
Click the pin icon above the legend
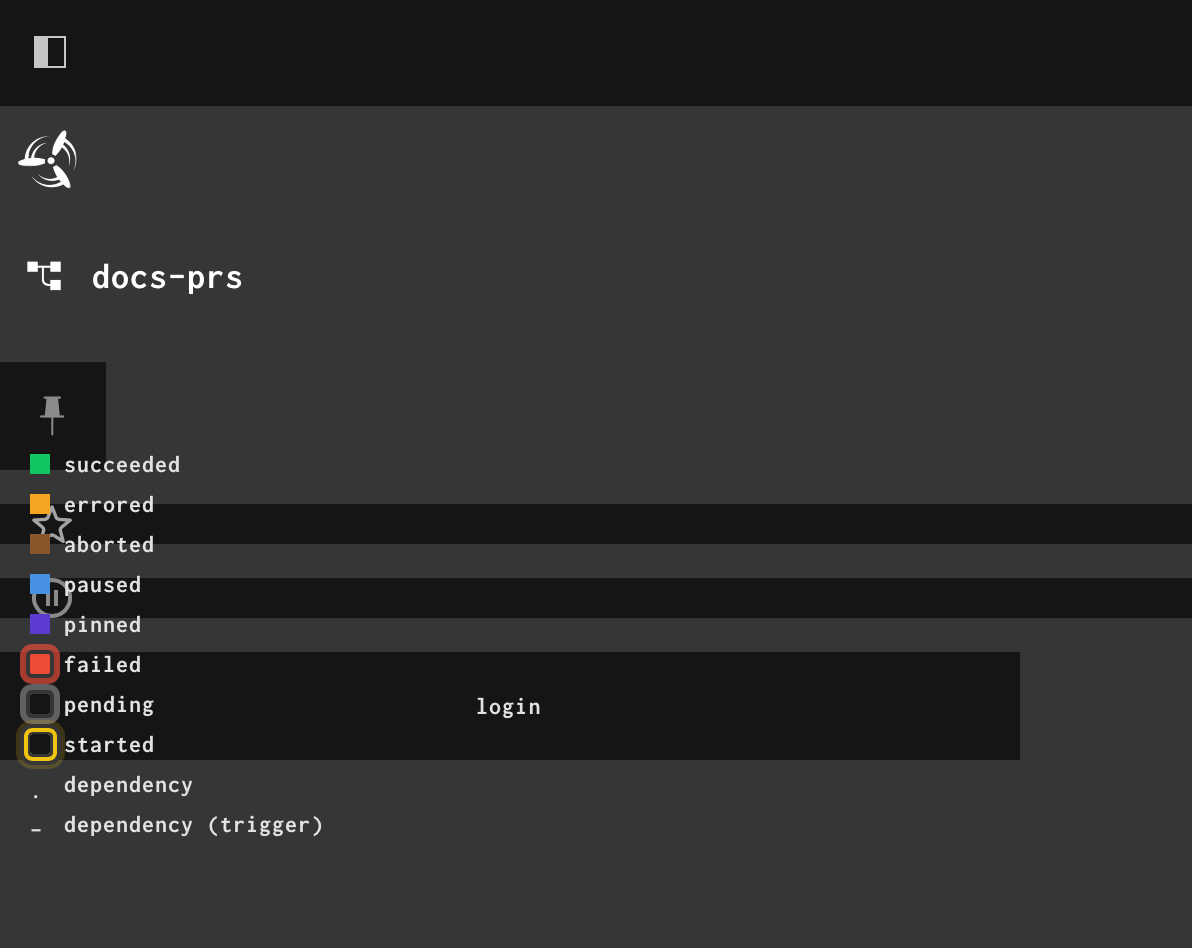point(52,413)
